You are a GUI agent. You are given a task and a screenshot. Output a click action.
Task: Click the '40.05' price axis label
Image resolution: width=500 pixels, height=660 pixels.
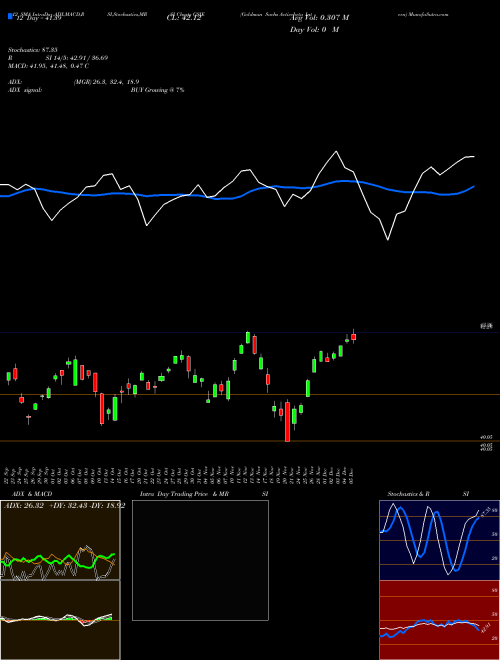487,438
